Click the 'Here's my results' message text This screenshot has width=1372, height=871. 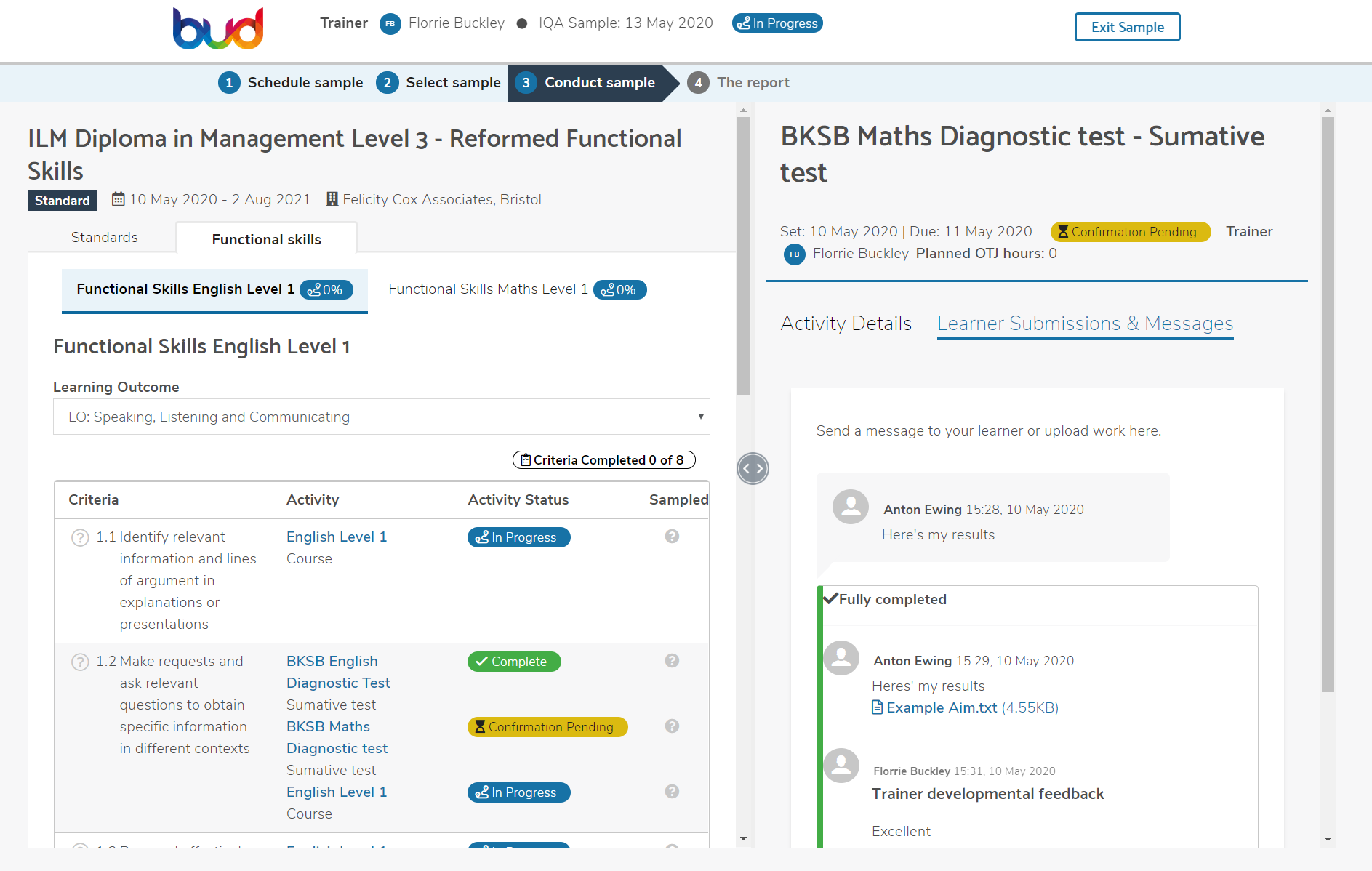(938, 534)
